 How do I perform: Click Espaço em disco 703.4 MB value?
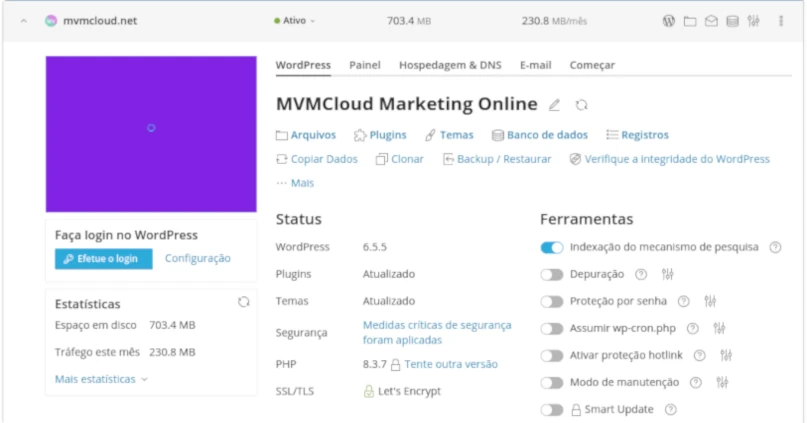(172, 325)
